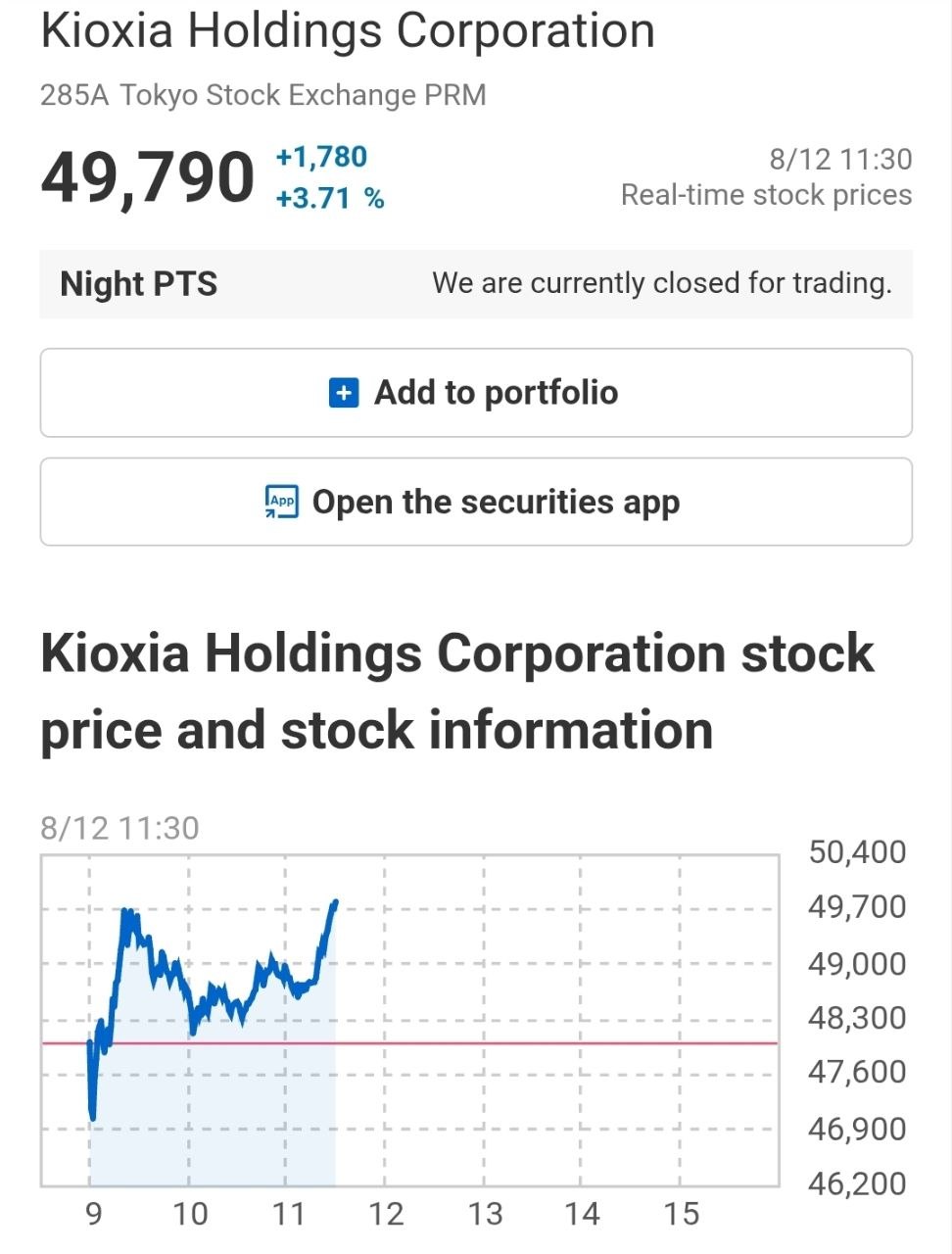Click the stock price and stock information heading

457,692
